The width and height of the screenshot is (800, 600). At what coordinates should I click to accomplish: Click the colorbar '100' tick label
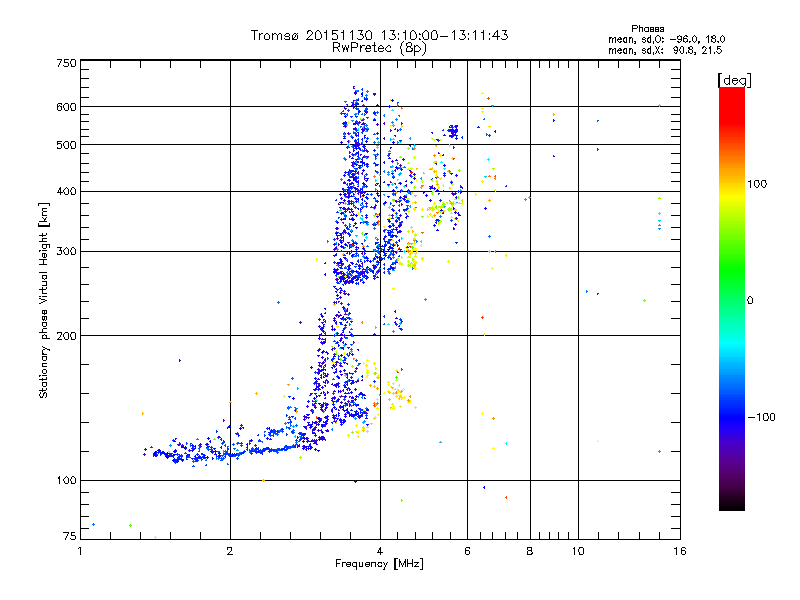757,184
